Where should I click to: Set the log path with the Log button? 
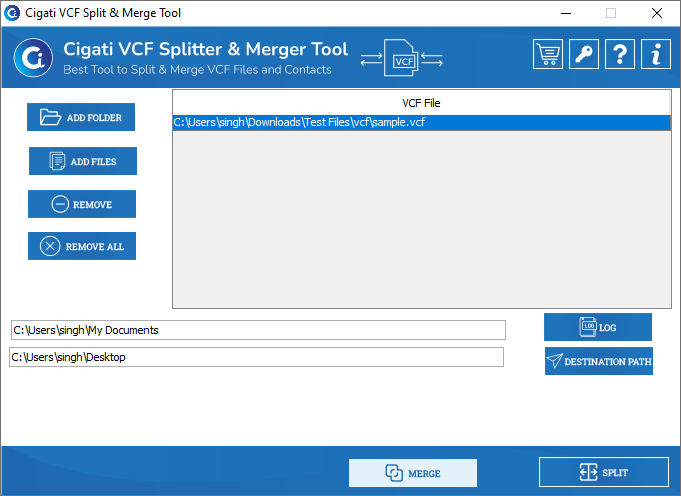point(598,327)
